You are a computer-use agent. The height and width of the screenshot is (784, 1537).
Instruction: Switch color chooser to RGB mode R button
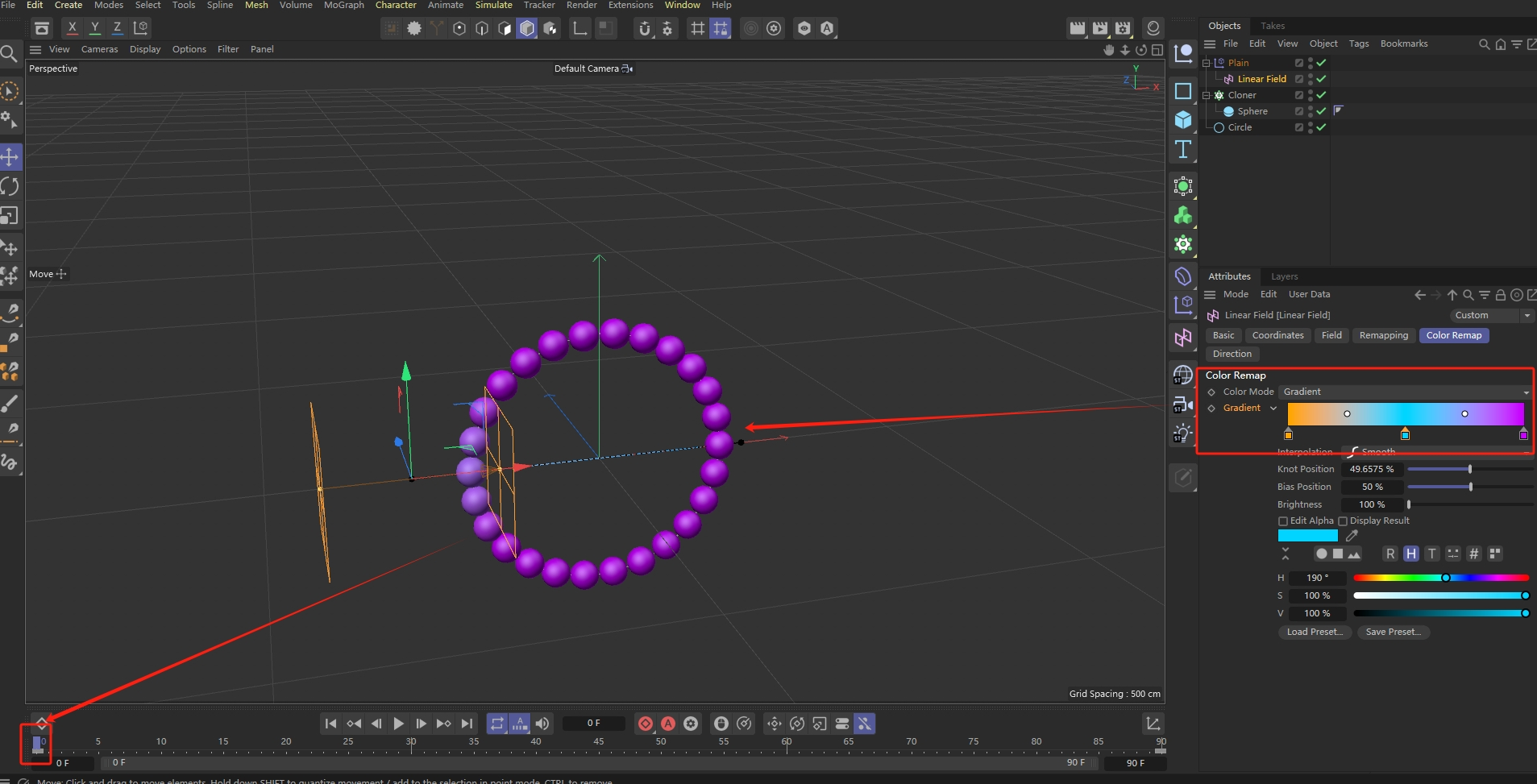click(x=1390, y=554)
